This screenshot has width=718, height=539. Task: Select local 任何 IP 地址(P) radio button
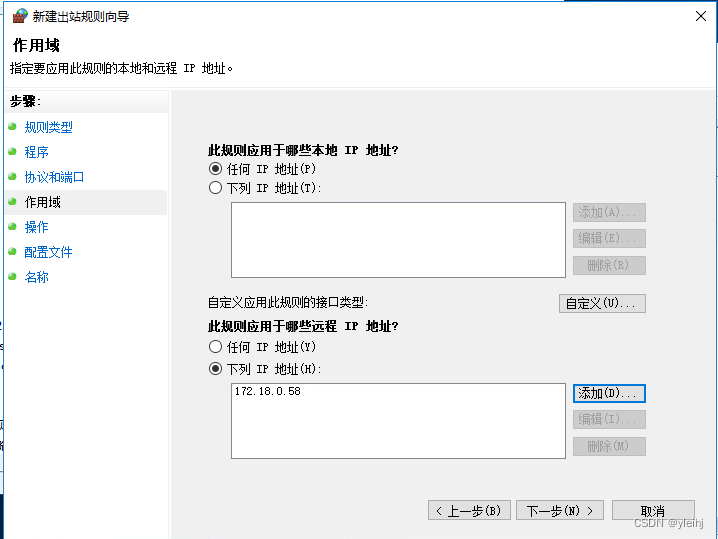click(215, 169)
